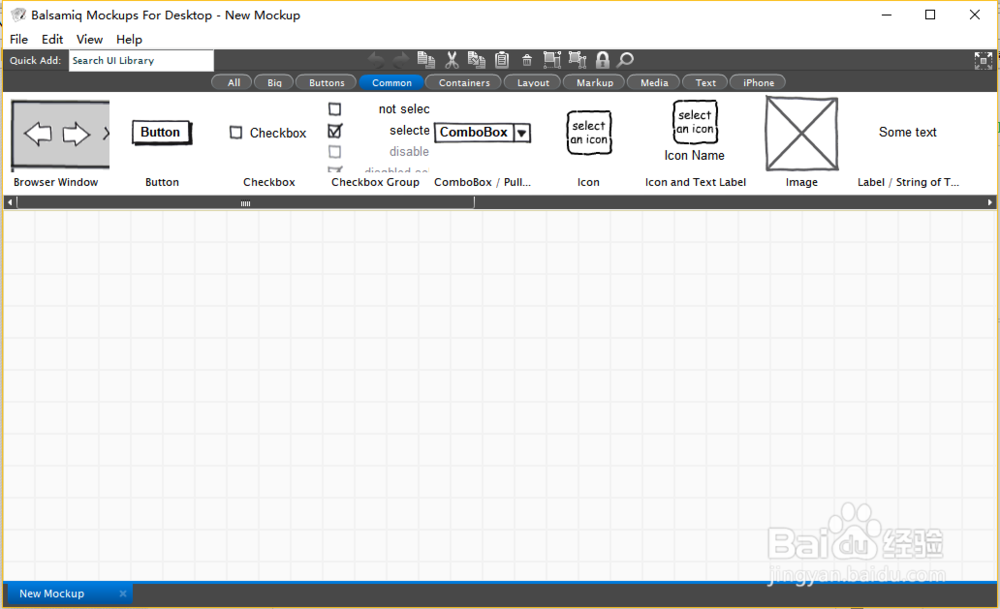Screen dimensions: 1000x609
Task: Click the library scrollbar left arrow
Action: pos(10,202)
